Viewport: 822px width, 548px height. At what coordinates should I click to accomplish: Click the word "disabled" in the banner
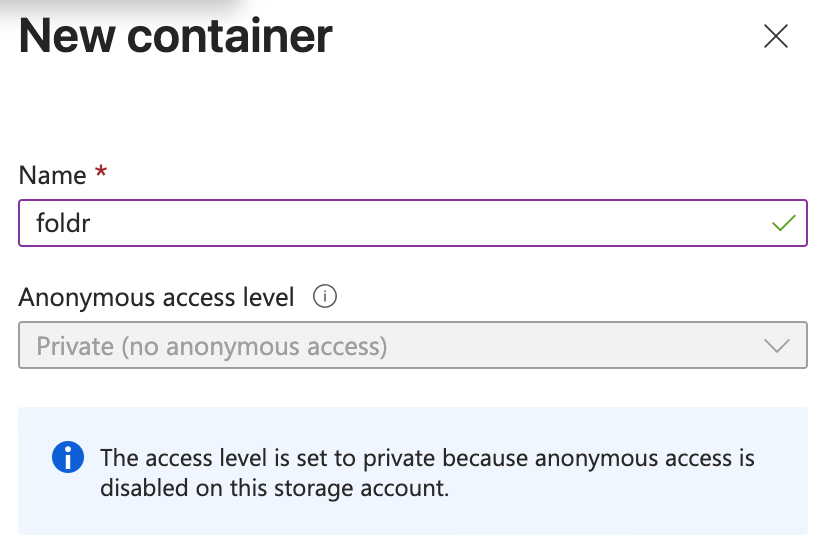(x=137, y=488)
